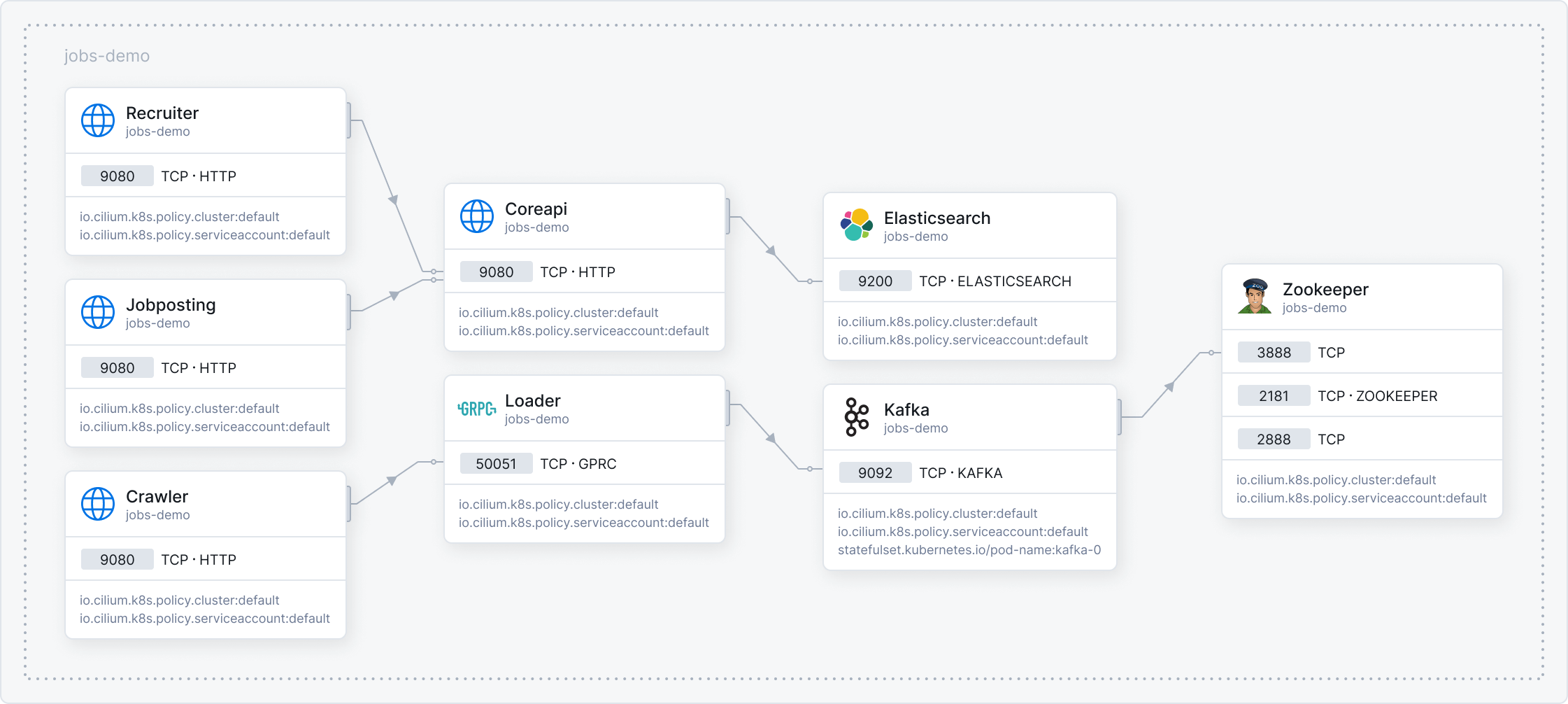Viewport: 1568px width, 704px height.
Task: Select the Crawler service title
Action: click(x=157, y=496)
